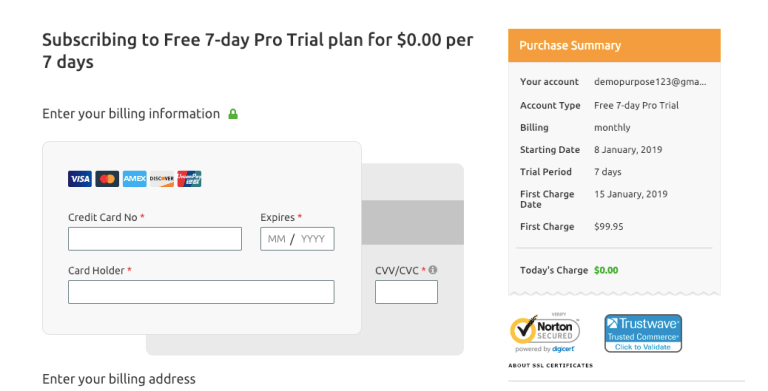
Task: Click the green padlock security icon
Action: (233, 114)
